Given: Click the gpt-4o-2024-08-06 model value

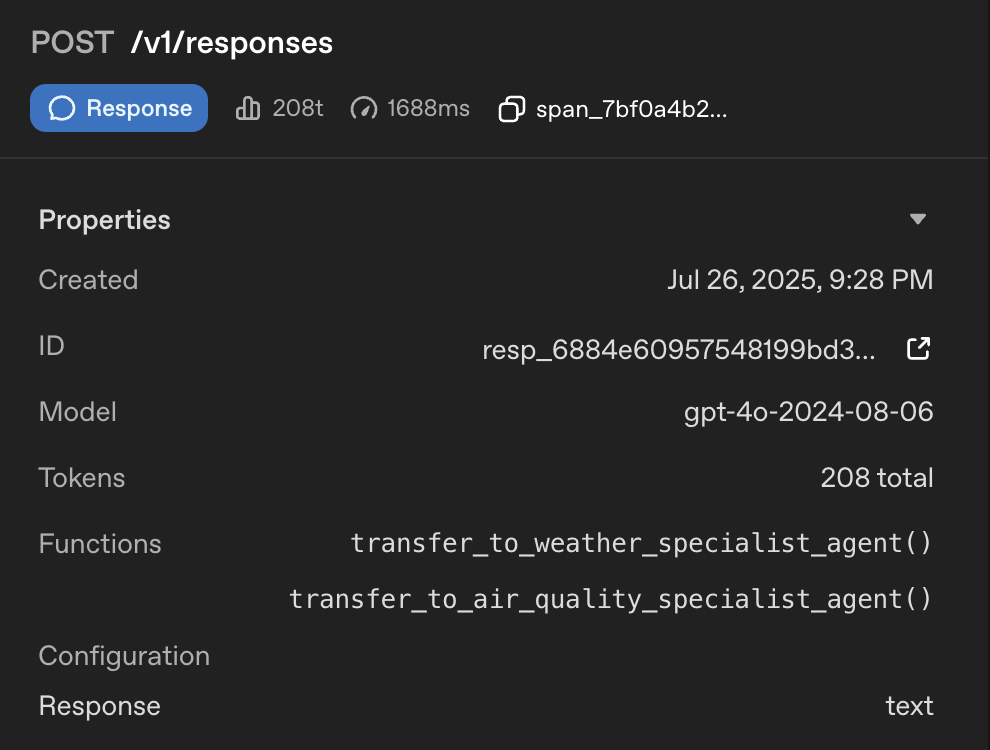Looking at the screenshot, I should pos(808,412).
